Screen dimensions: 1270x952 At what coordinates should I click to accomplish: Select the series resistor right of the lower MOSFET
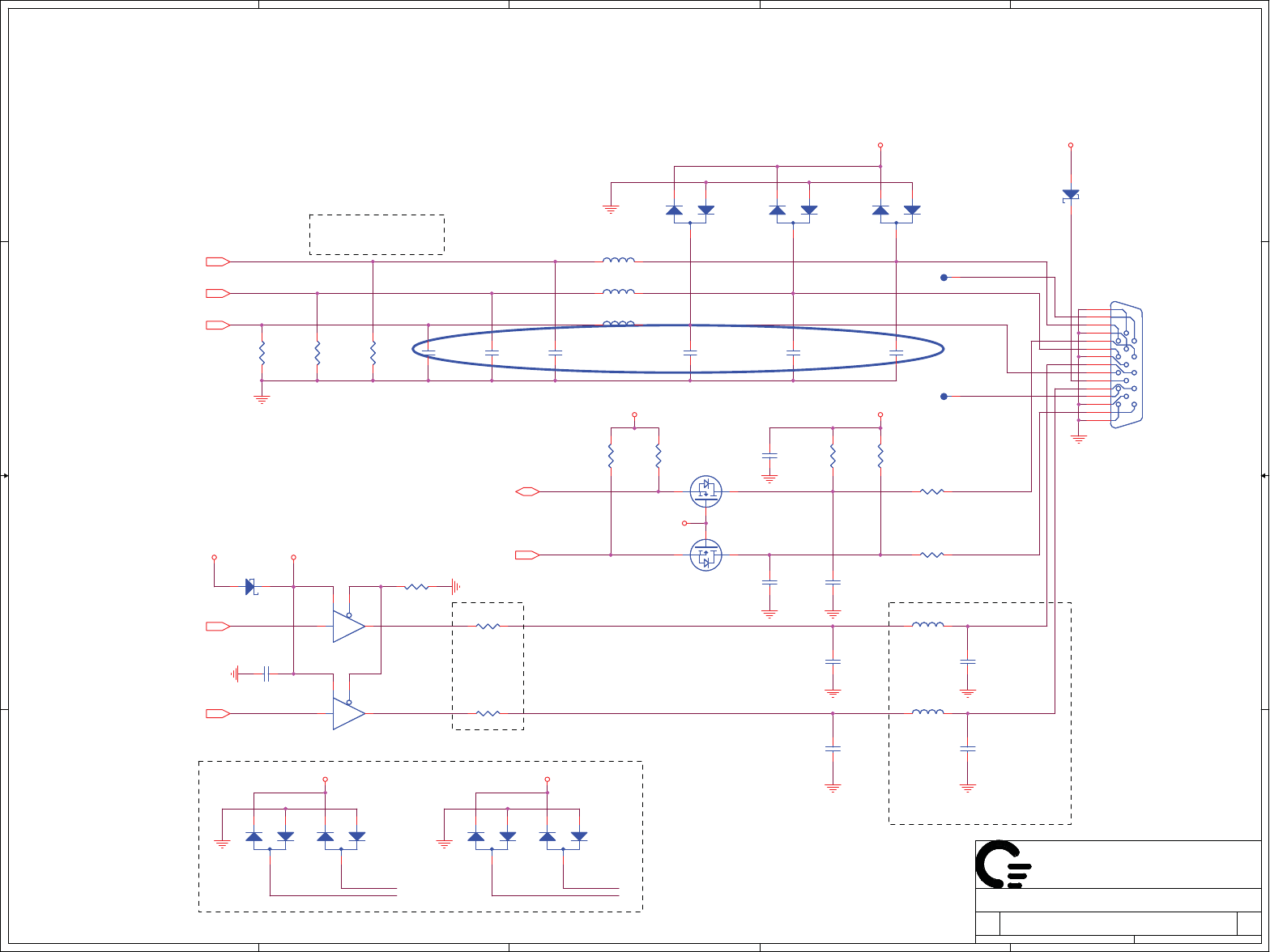932,555
